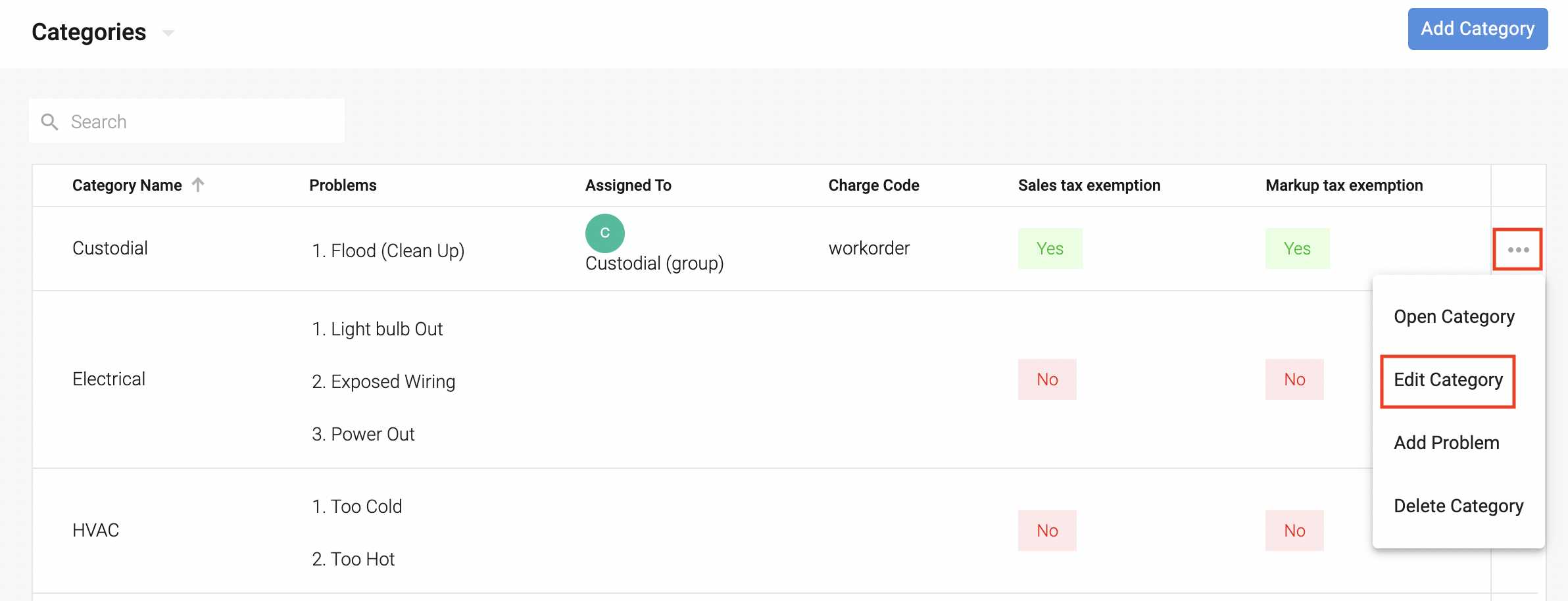The width and height of the screenshot is (1568, 601).
Task: Focus the Search input field
Action: pyautogui.click(x=197, y=122)
